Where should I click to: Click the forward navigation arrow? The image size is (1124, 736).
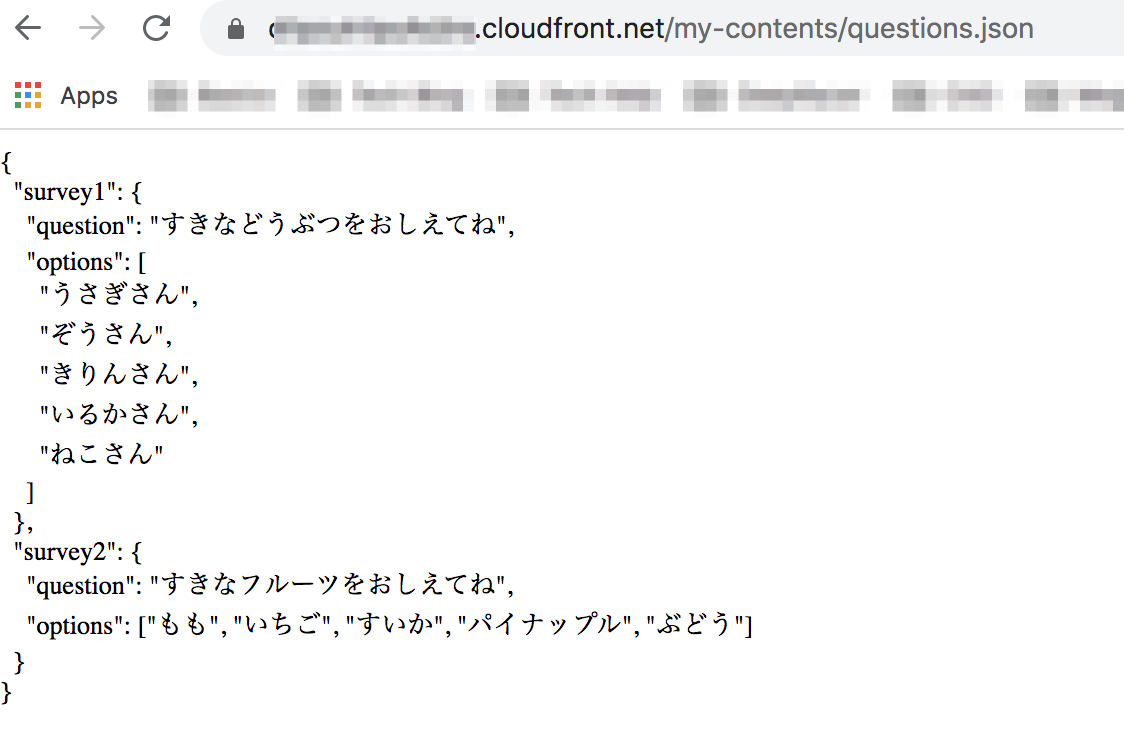(x=92, y=29)
